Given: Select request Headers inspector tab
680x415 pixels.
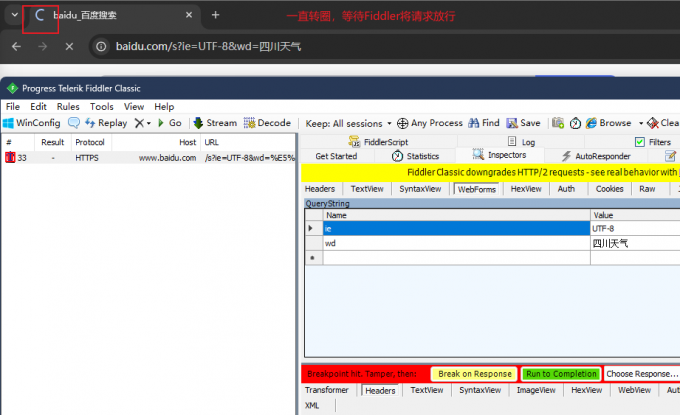Looking at the screenshot, I should tap(320, 189).
